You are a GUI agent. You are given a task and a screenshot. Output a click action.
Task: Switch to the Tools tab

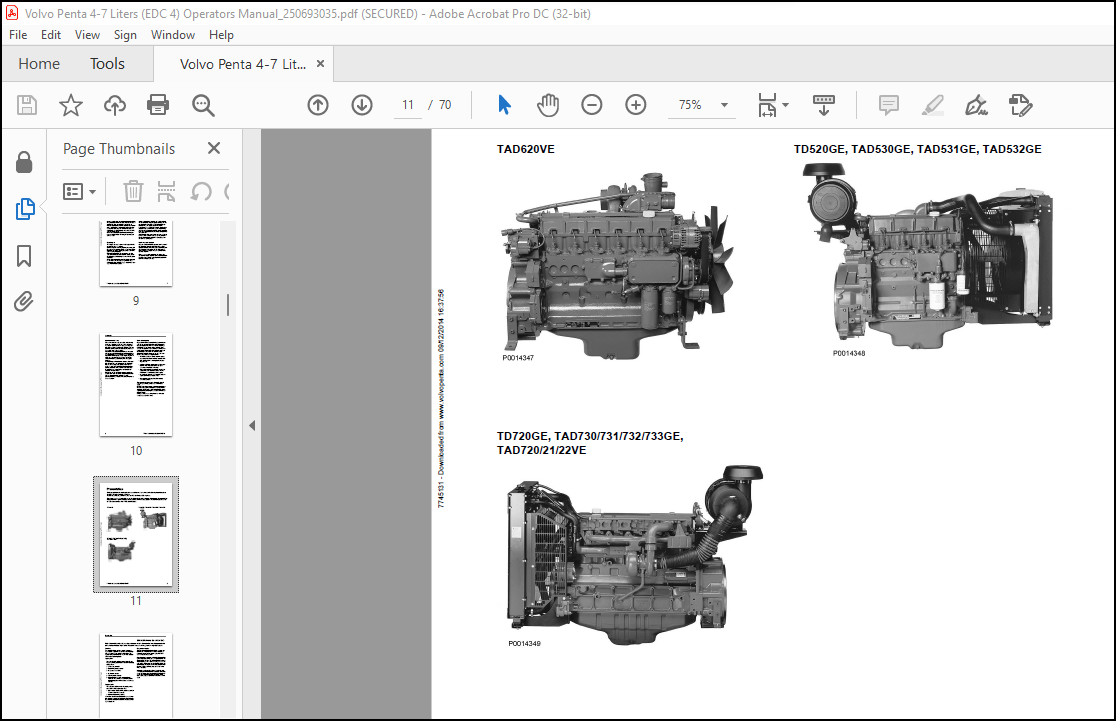point(107,64)
